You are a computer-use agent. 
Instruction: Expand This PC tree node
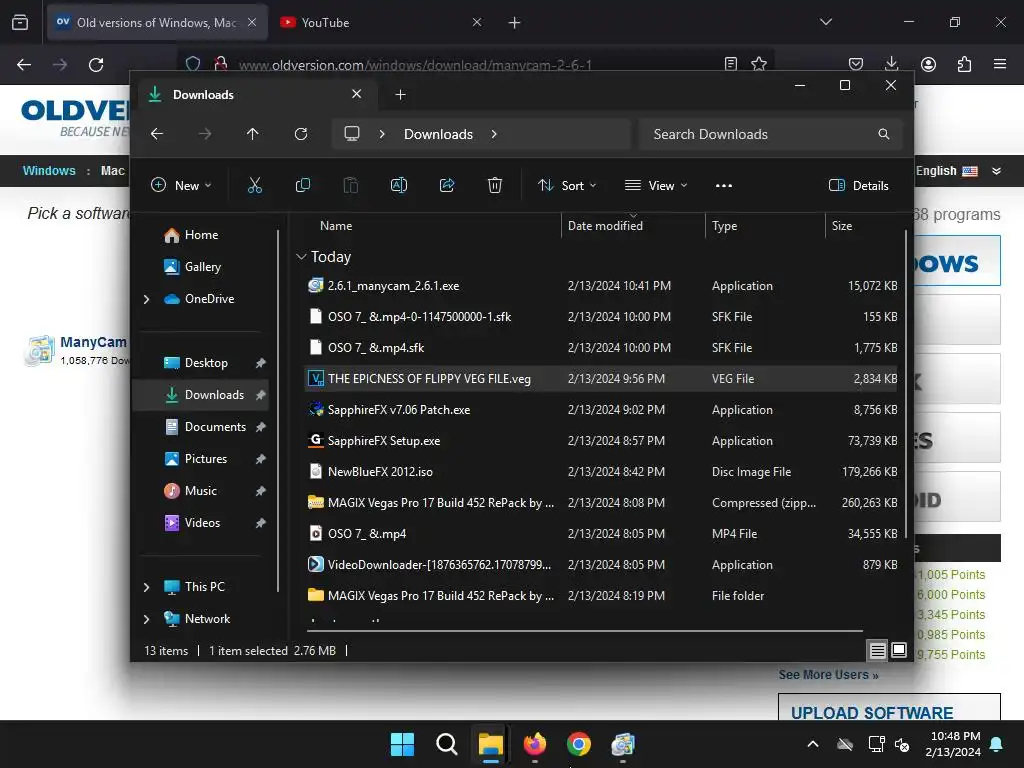point(146,587)
